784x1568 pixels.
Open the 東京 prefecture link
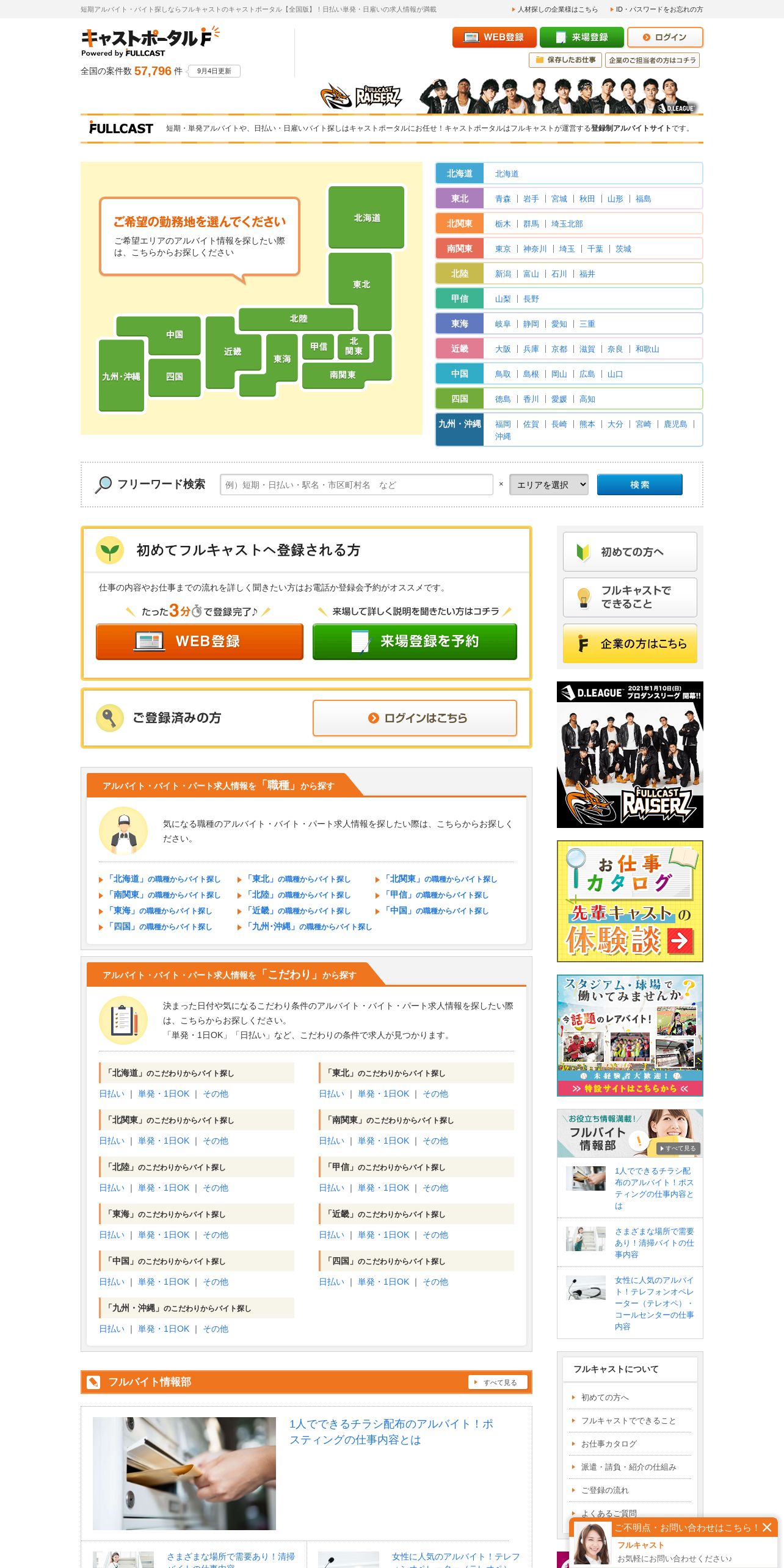click(503, 249)
